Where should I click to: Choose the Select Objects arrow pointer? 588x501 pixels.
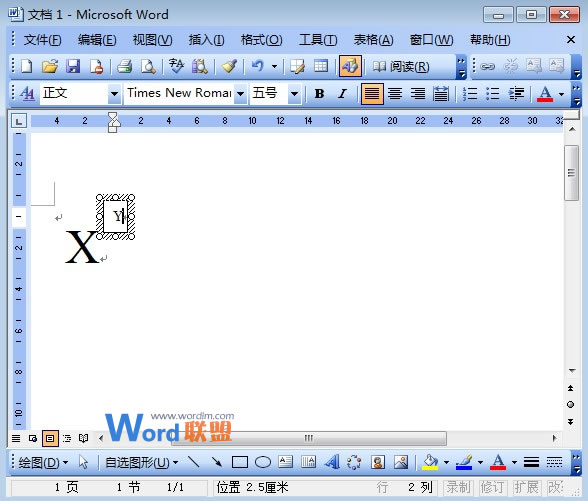tap(83, 462)
